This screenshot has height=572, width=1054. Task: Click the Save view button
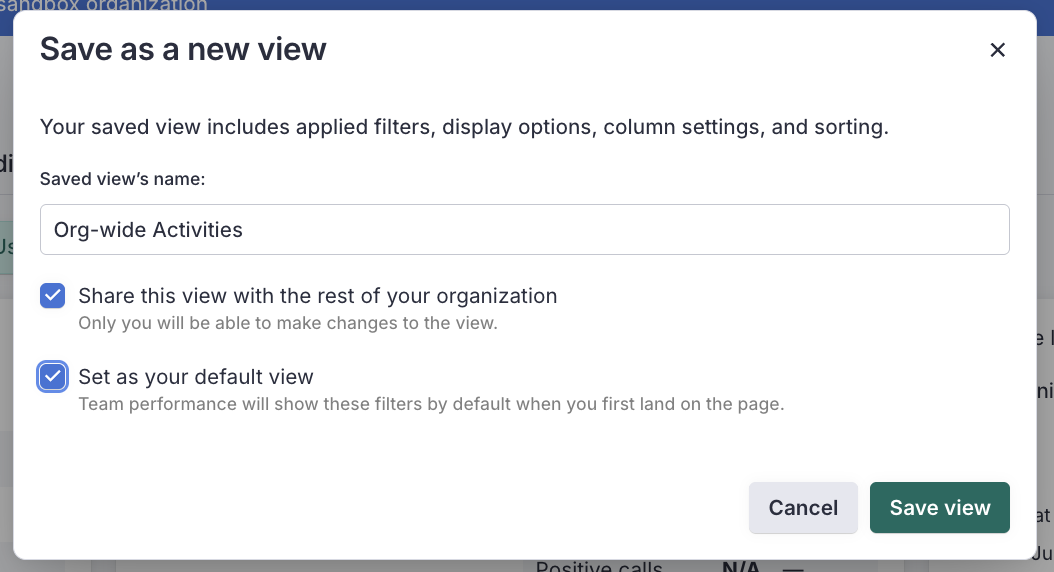(x=940, y=507)
